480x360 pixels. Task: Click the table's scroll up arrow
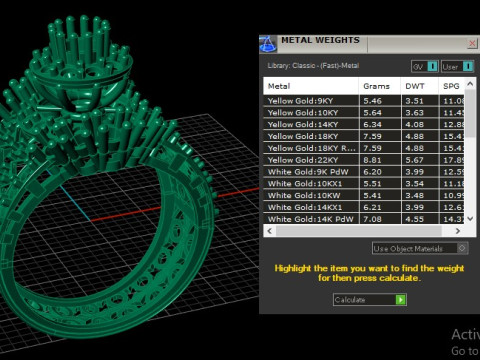pos(470,84)
